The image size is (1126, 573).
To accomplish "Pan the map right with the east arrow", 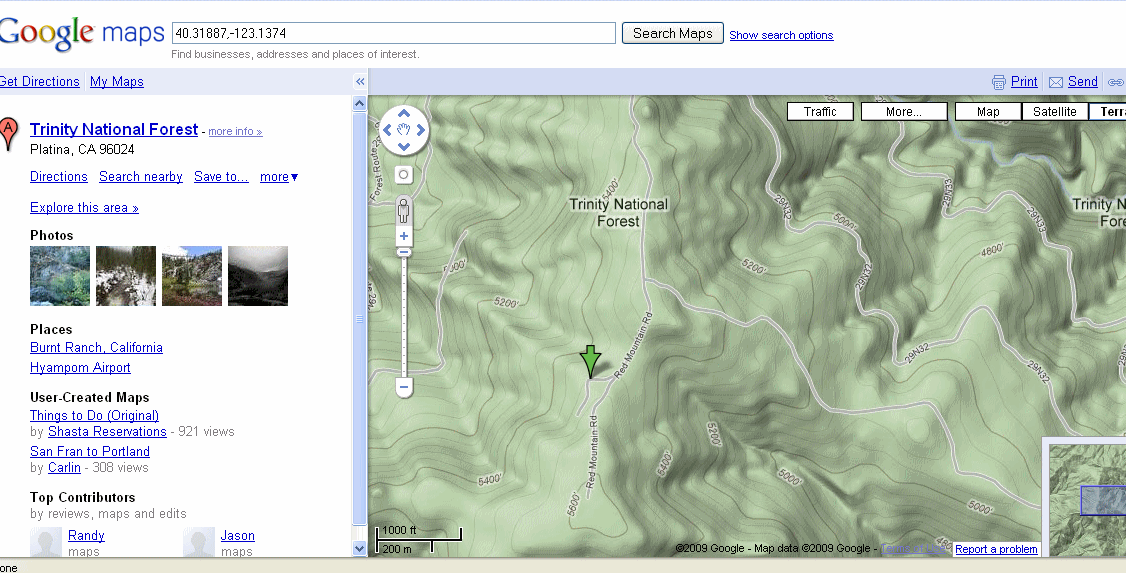I will tap(421, 129).
